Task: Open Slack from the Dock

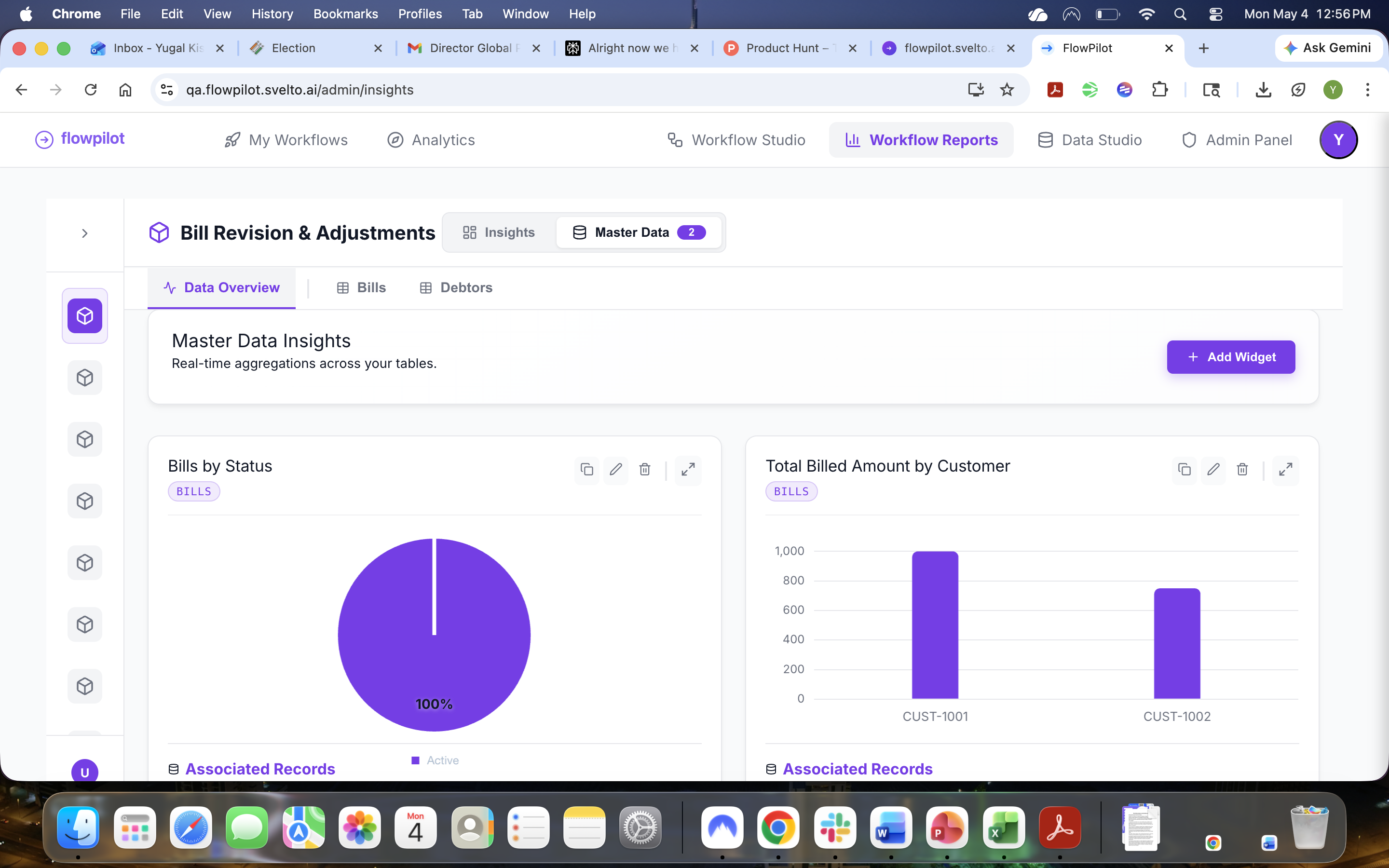Action: (x=834, y=828)
